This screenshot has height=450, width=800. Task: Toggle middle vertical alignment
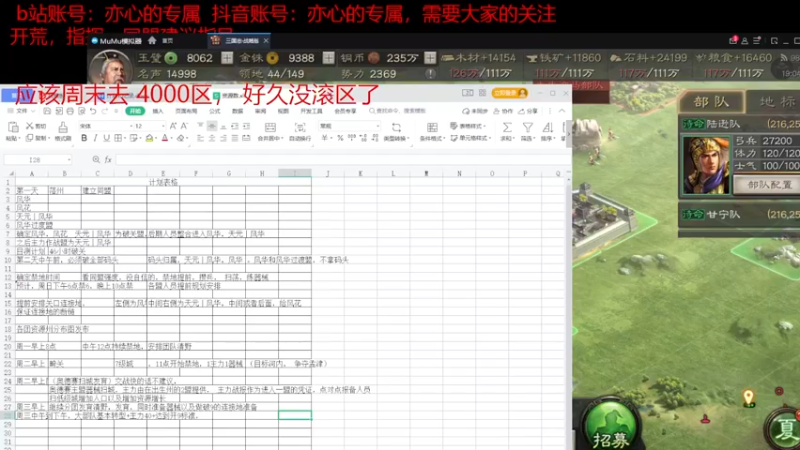pos(212,126)
